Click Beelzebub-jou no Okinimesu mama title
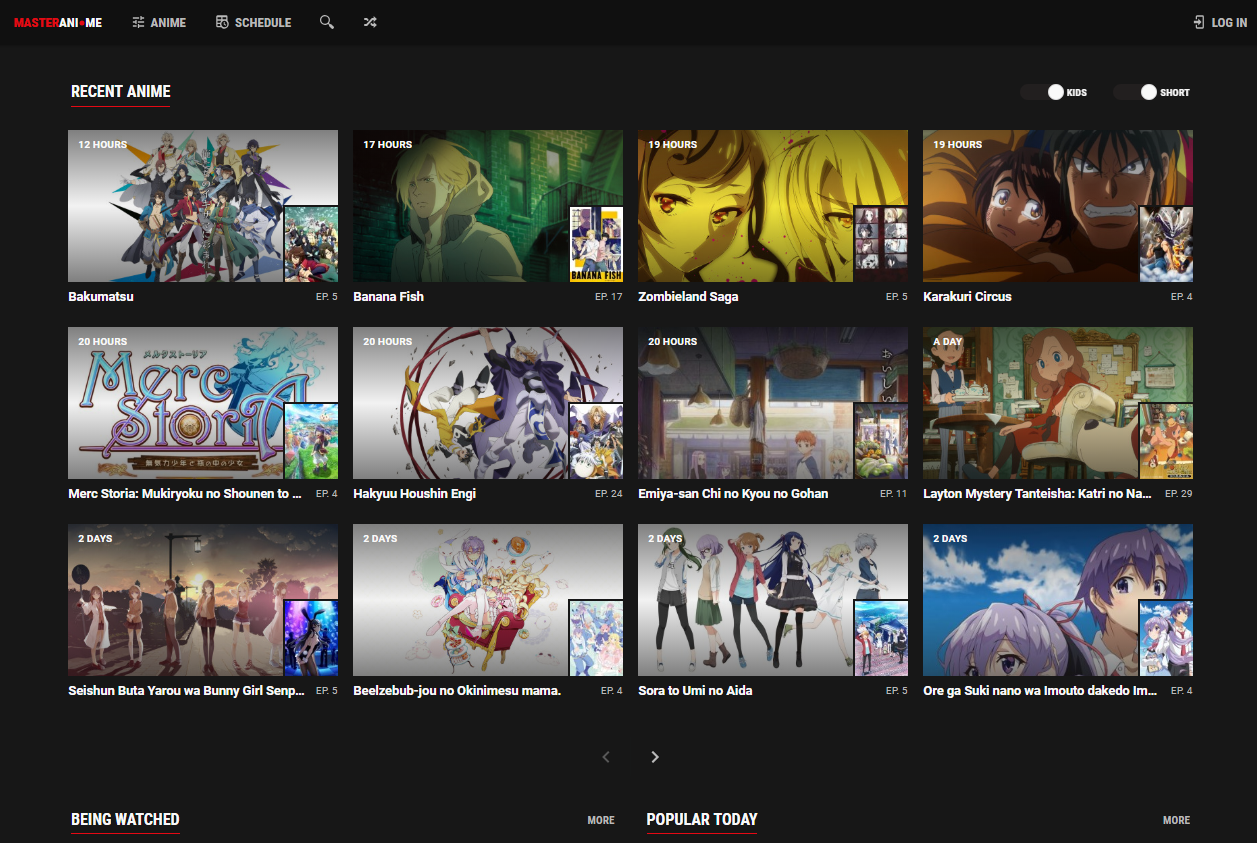Screen dimensions: 1257x843 [457, 691]
